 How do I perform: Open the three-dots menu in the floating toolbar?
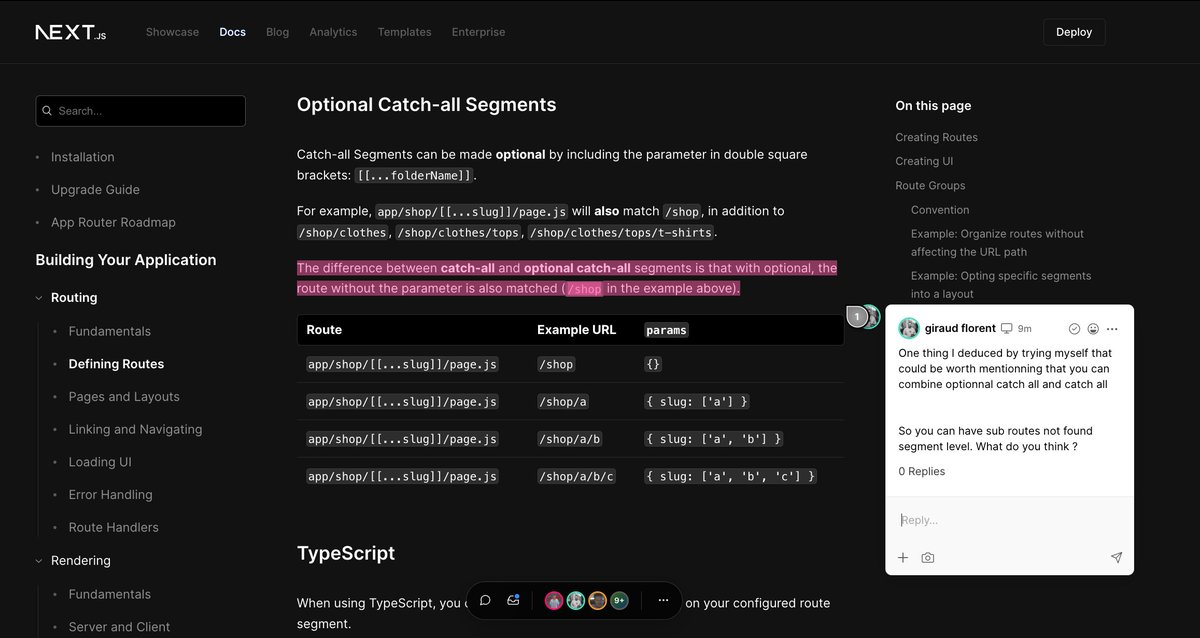coord(663,600)
